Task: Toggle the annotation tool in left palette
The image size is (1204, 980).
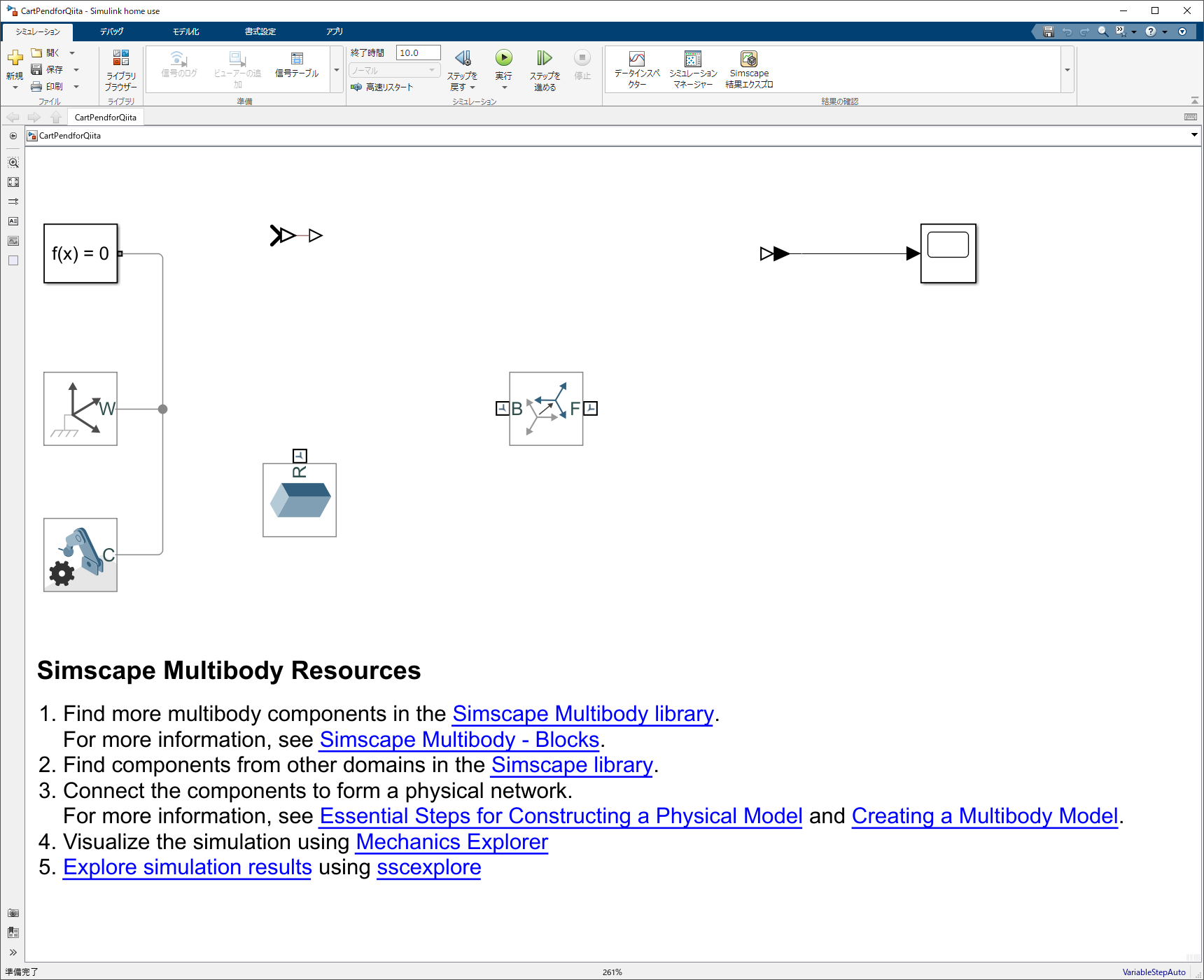Action: click(x=13, y=220)
